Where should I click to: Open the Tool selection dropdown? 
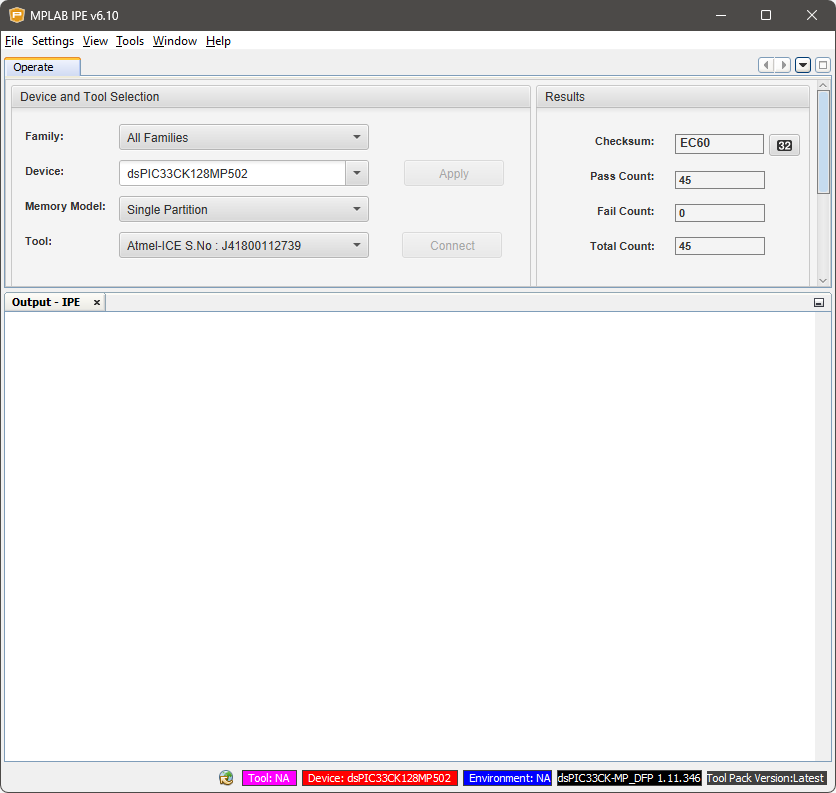(x=244, y=245)
